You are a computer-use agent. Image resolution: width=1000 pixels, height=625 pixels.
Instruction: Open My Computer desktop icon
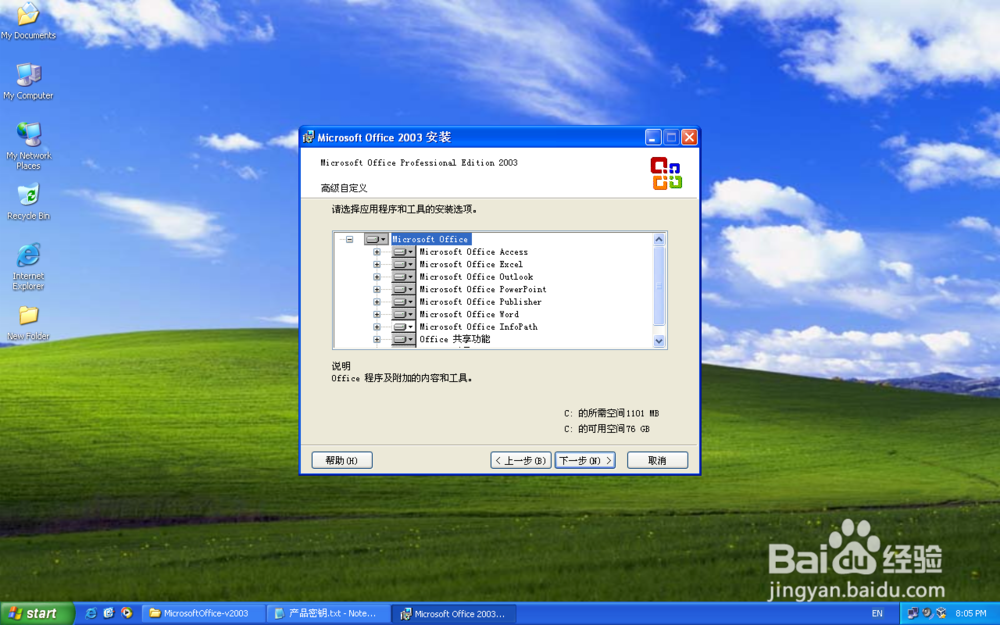click(28, 82)
